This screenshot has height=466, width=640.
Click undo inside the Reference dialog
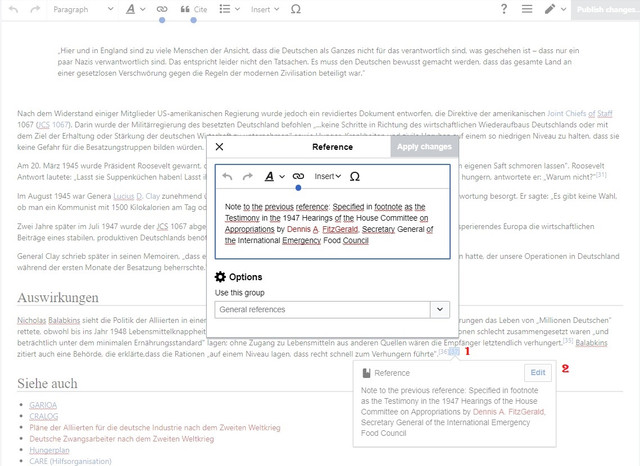tap(227, 176)
